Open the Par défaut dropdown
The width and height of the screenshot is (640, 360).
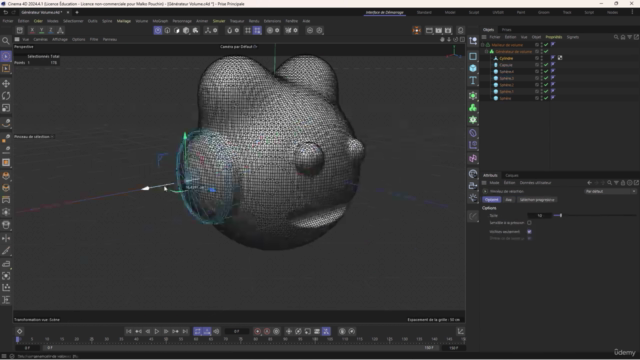[x=610, y=191]
